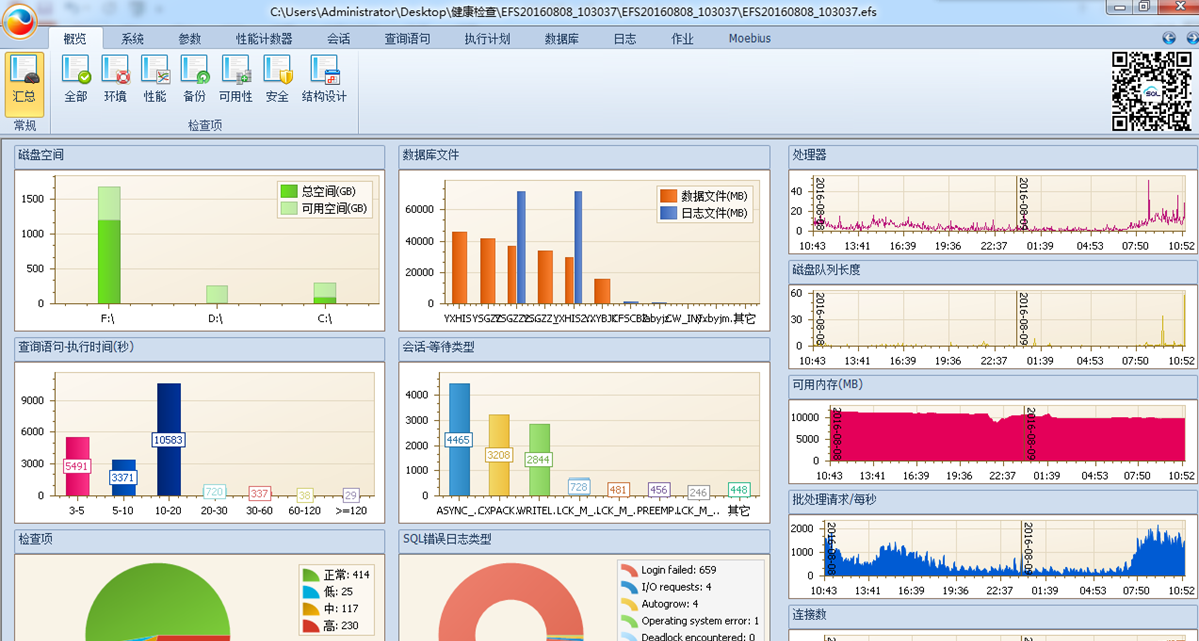This screenshot has width=1199, height=641.
Task: Go back with the blue left arrow
Action: [x=1168, y=38]
